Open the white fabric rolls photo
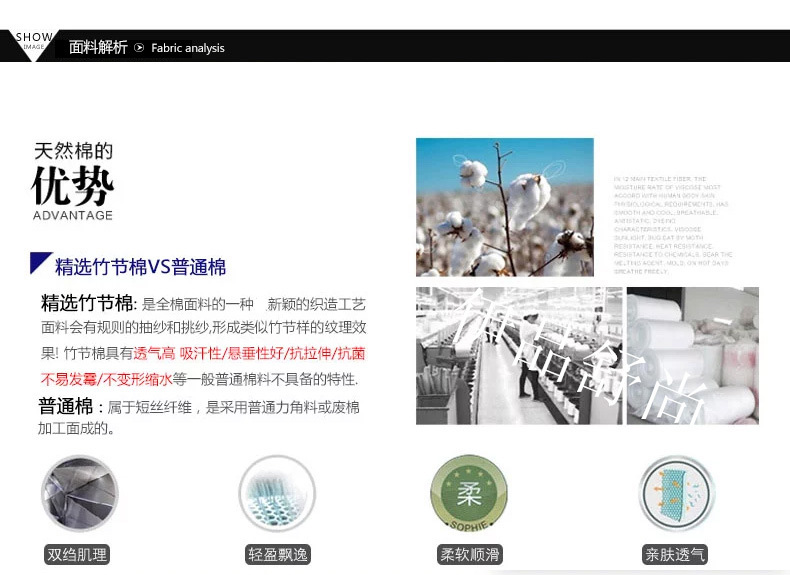This screenshot has height=575, width=790. pyautogui.click(x=692, y=355)
